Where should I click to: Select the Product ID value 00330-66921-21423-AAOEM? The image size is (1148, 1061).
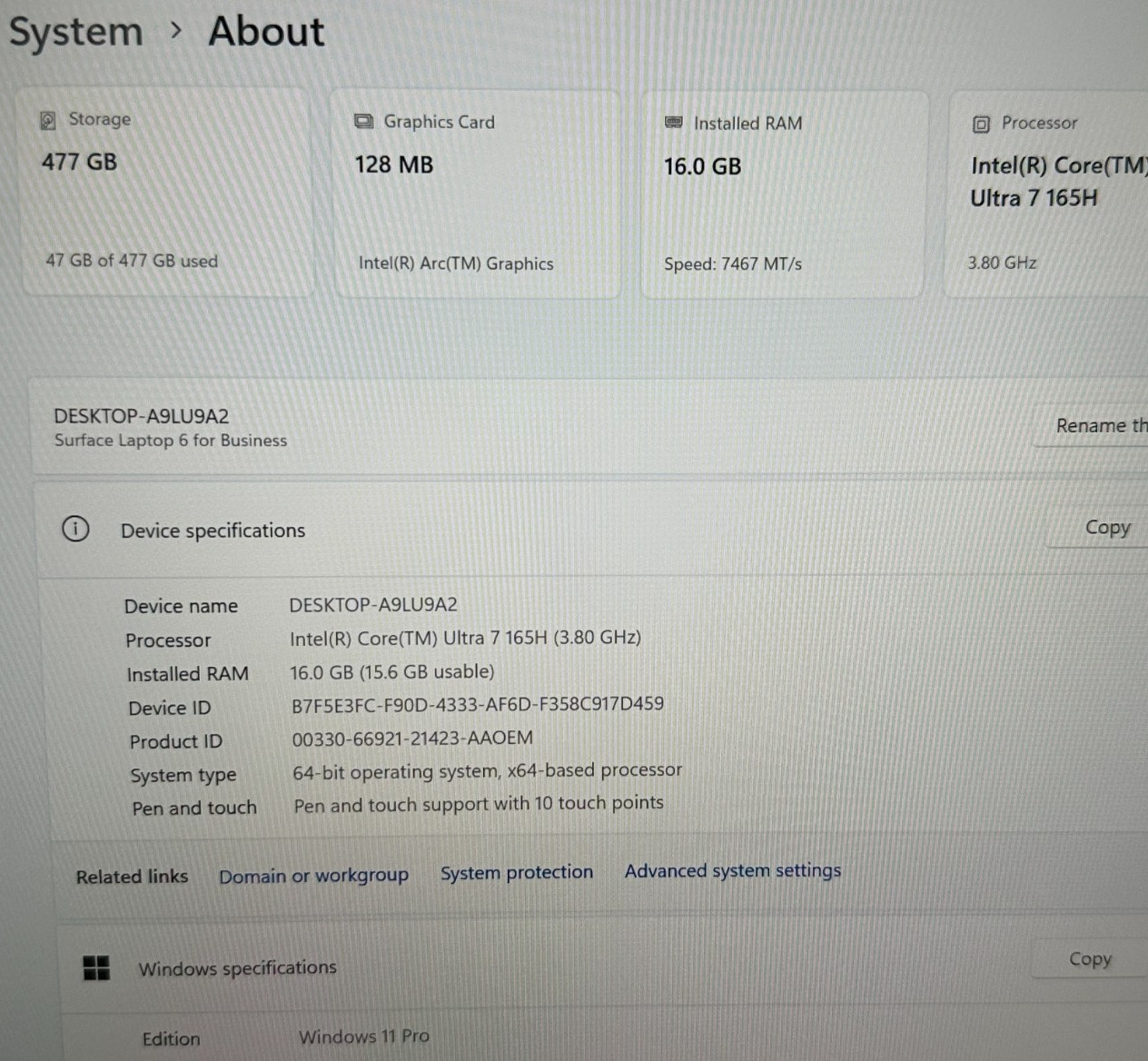(x=412, y=739)
